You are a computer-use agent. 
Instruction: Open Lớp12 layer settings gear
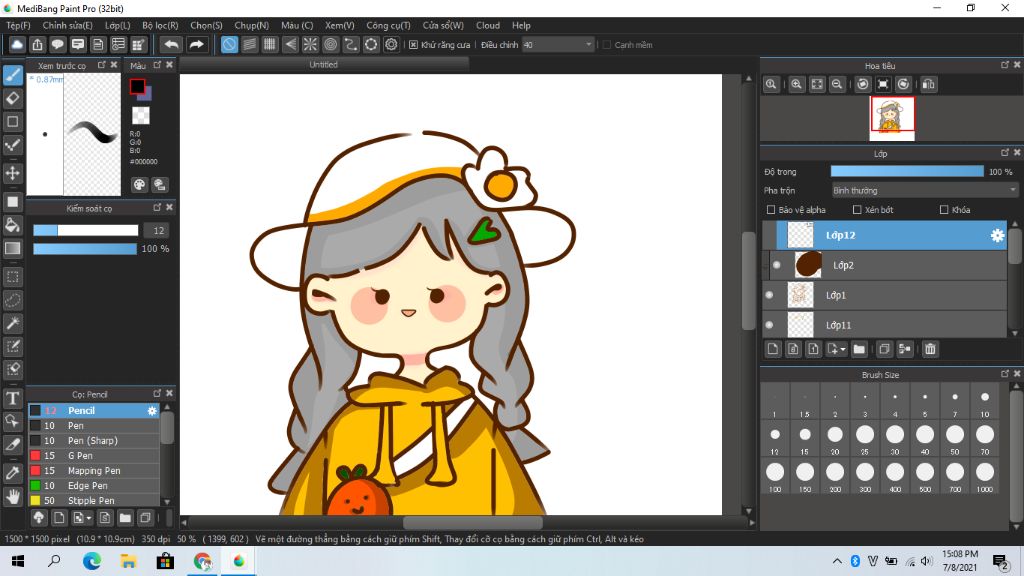tap(997, 235)
